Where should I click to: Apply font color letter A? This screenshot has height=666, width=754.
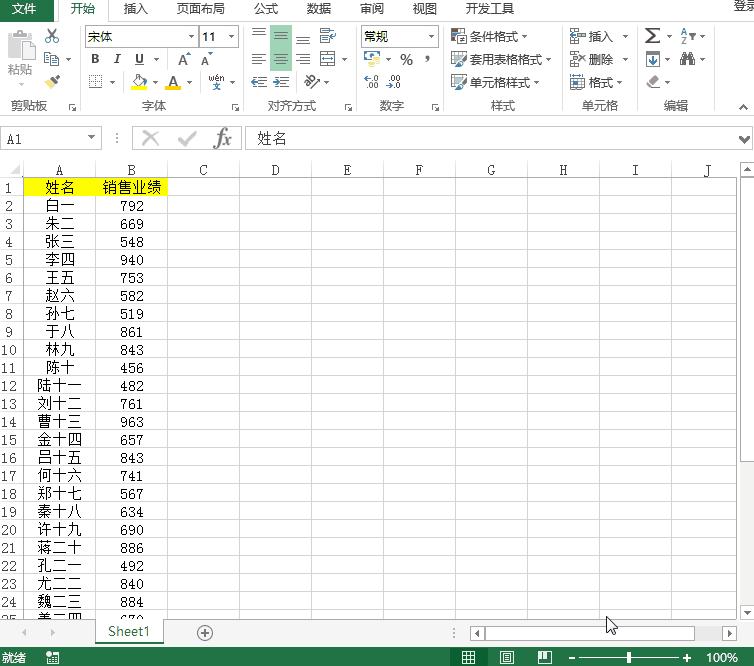point(173,82)
